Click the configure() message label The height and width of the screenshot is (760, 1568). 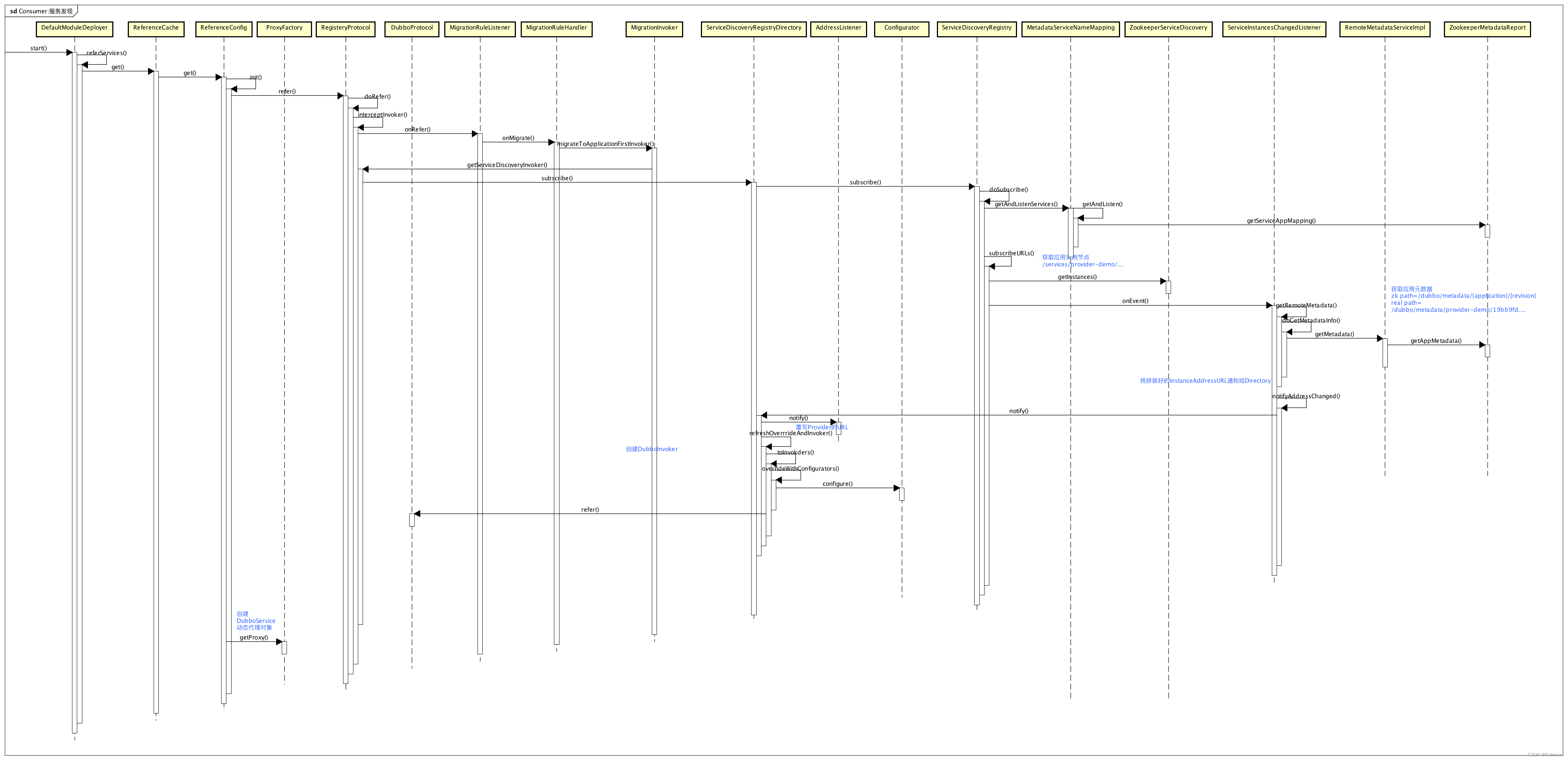click(838, 484)
